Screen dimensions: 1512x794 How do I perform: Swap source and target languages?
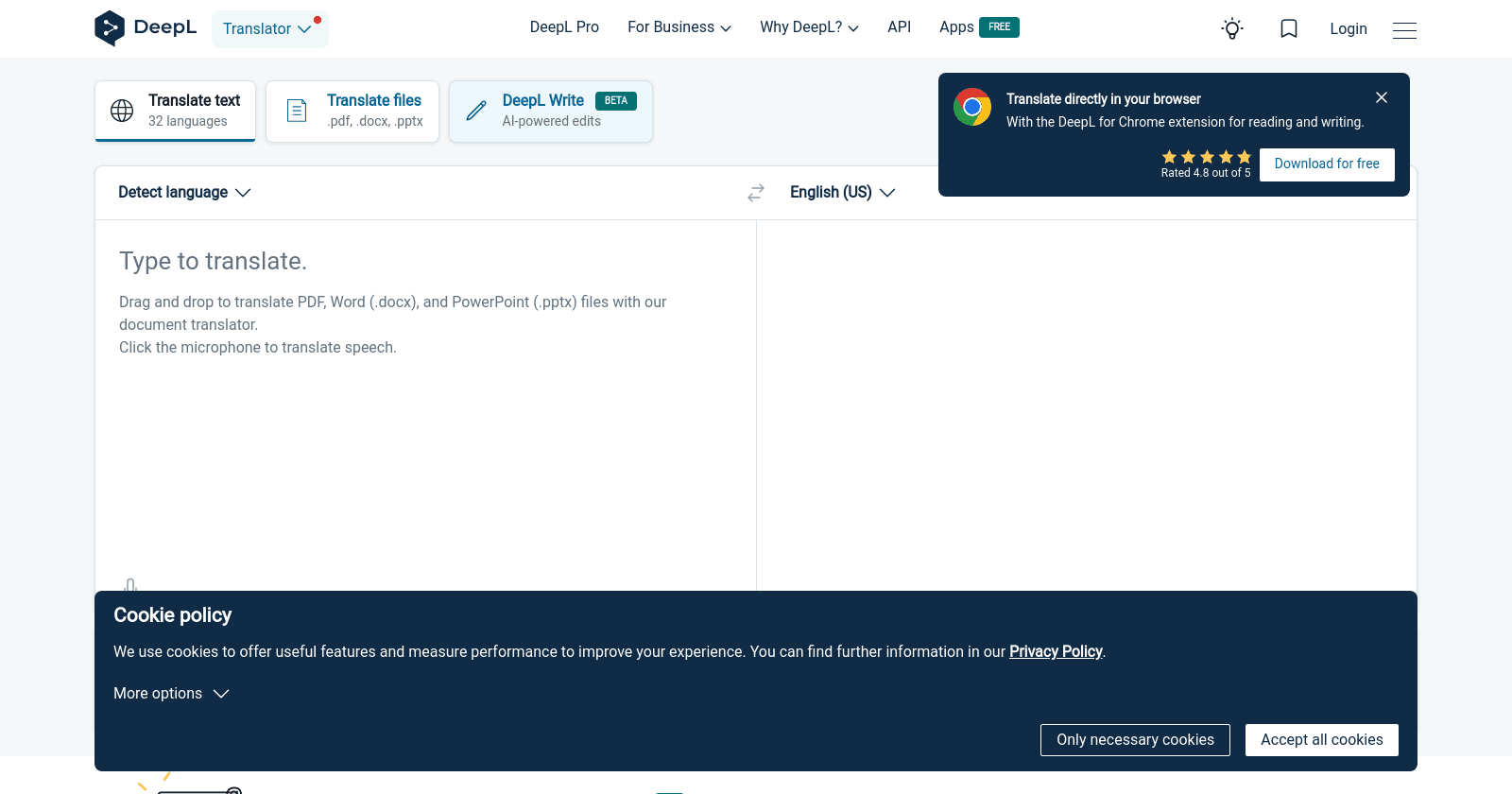coord(756,193)
